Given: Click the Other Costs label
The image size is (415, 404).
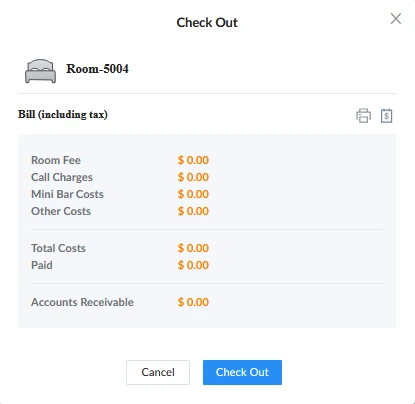Looking at the screenshot, I should click(61, 211).
